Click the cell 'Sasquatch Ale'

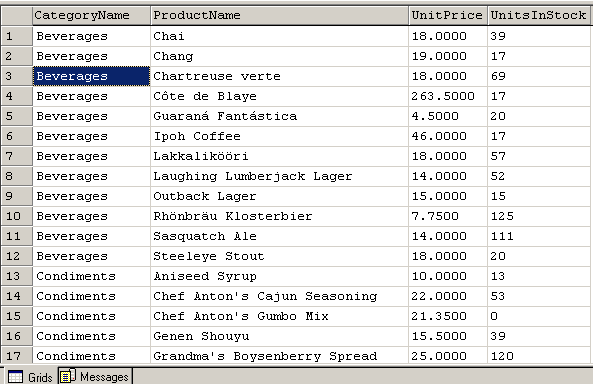click(x=279, y=236)
